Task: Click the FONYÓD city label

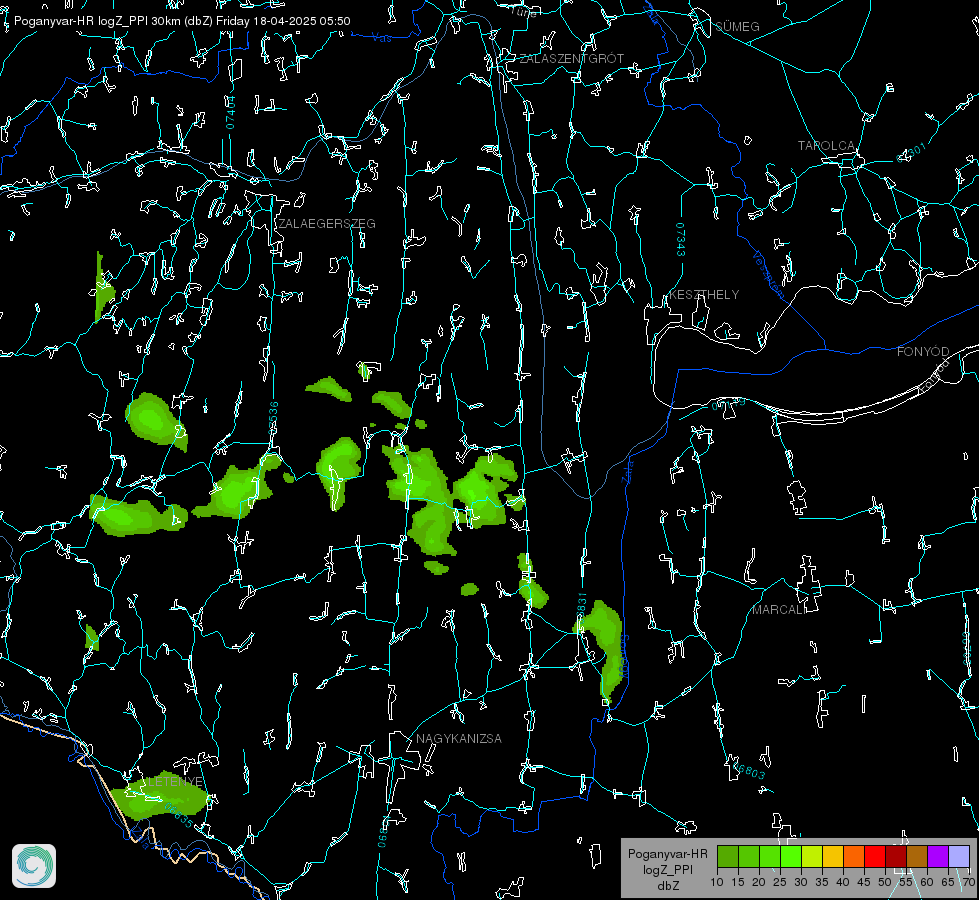Action: click(x=923, y=352)
